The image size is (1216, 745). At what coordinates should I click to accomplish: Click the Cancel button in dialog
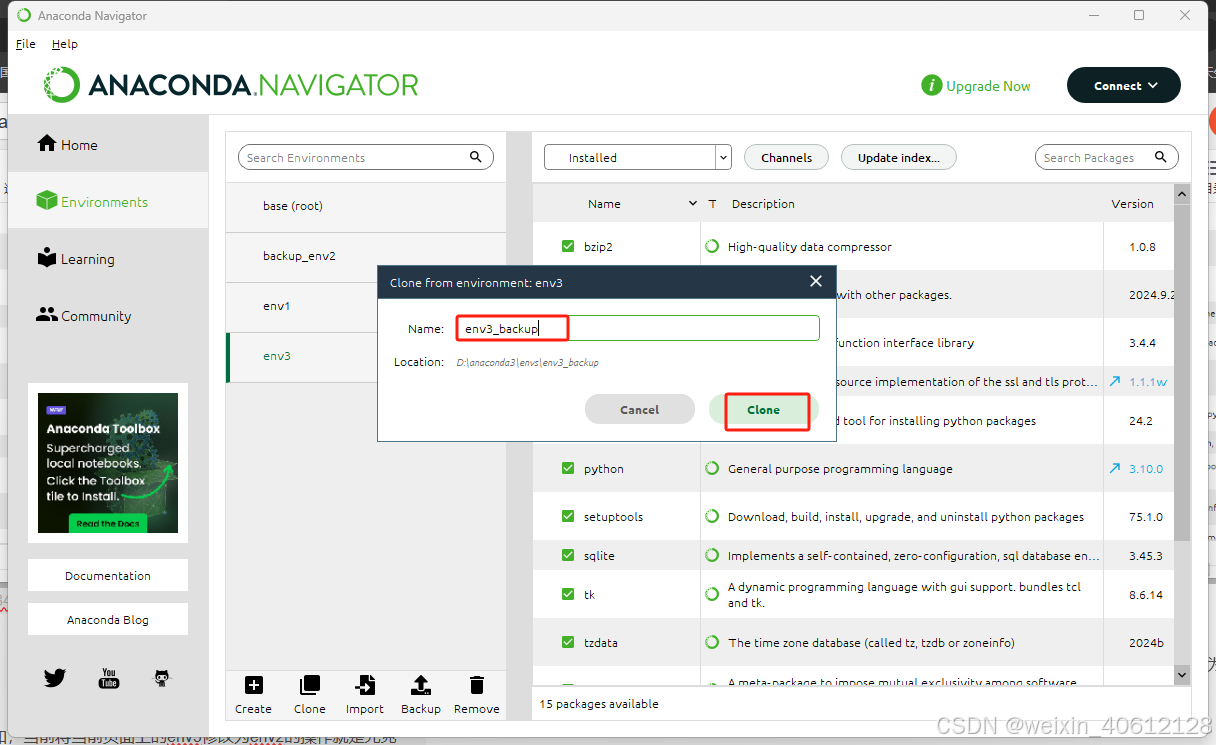(640, 409)
